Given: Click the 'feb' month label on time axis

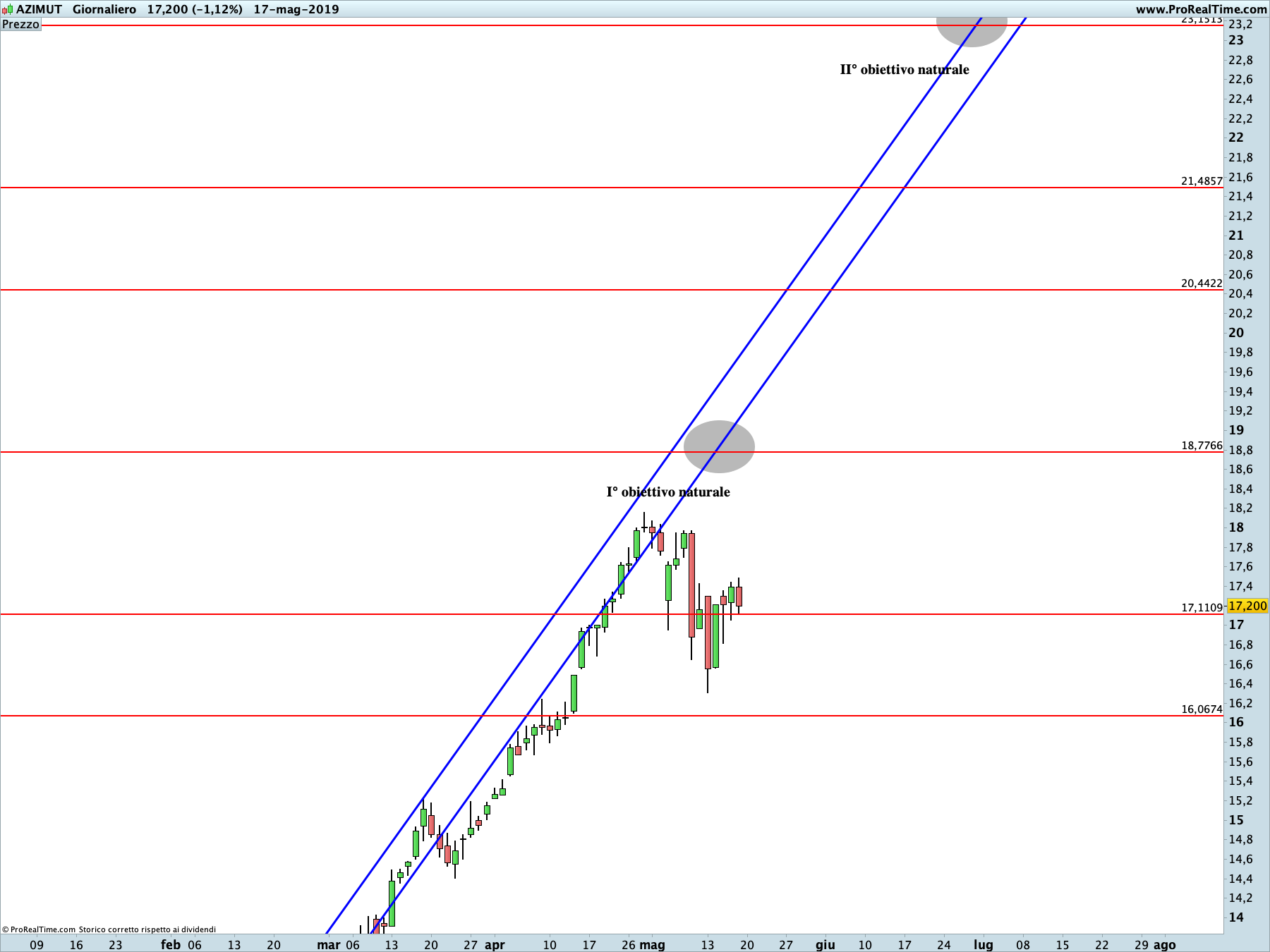Looking at the screenshot, I should (x=171, y=944).
